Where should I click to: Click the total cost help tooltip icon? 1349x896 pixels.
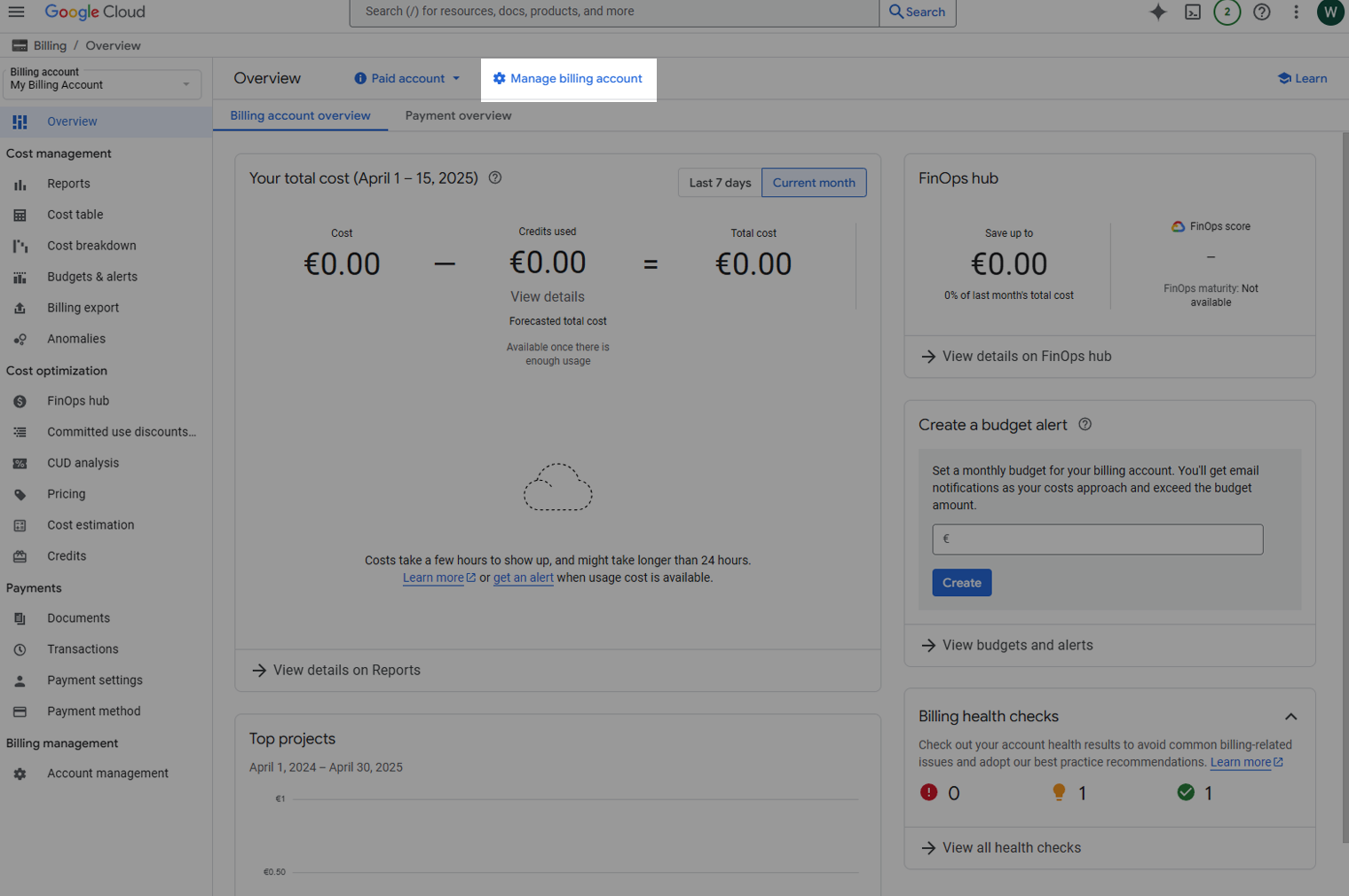[495, 177]
